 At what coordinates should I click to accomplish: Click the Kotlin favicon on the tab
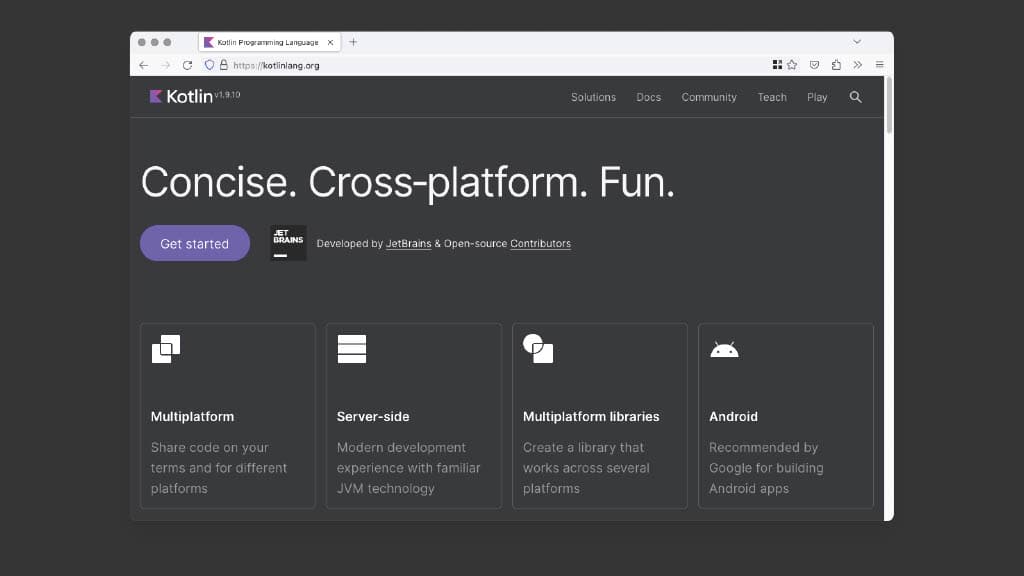pos(209,42)
